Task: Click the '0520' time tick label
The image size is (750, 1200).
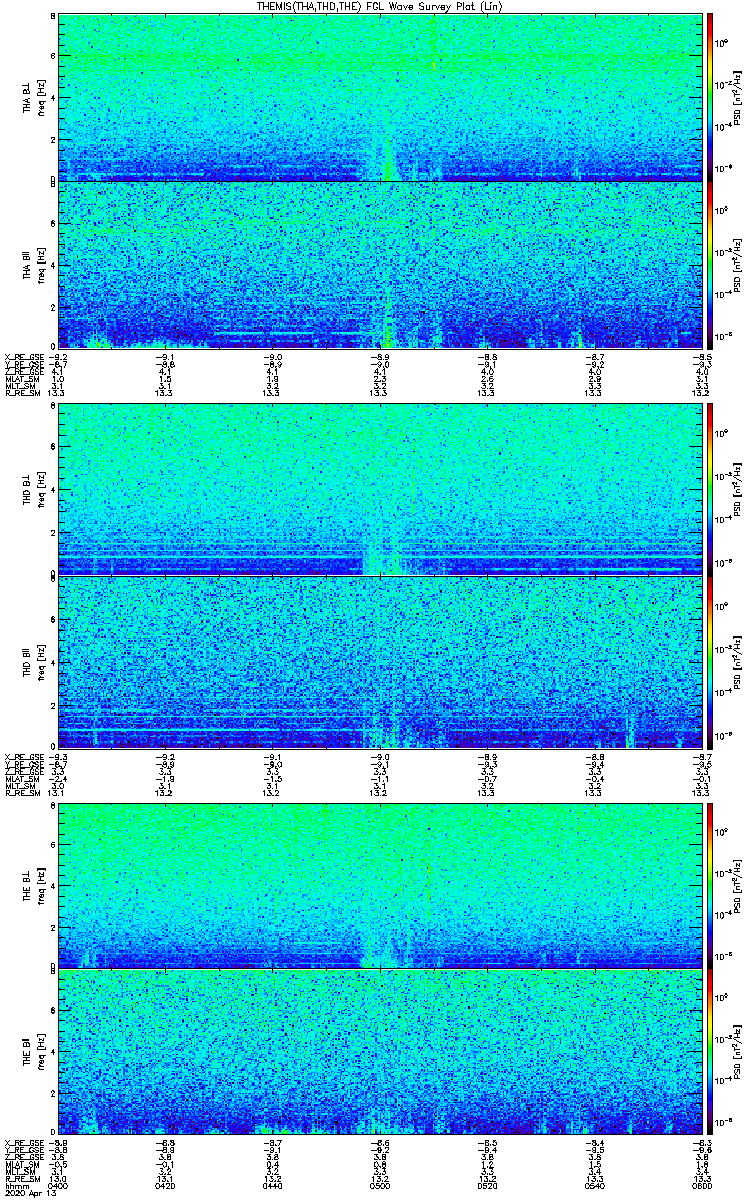Action: coord(488,1185)
